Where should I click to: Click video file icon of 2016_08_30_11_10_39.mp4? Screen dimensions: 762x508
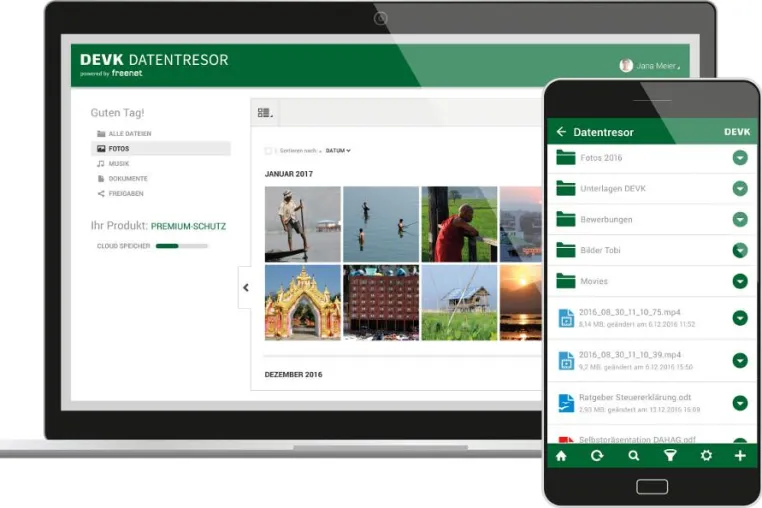(x=566, y=361)
